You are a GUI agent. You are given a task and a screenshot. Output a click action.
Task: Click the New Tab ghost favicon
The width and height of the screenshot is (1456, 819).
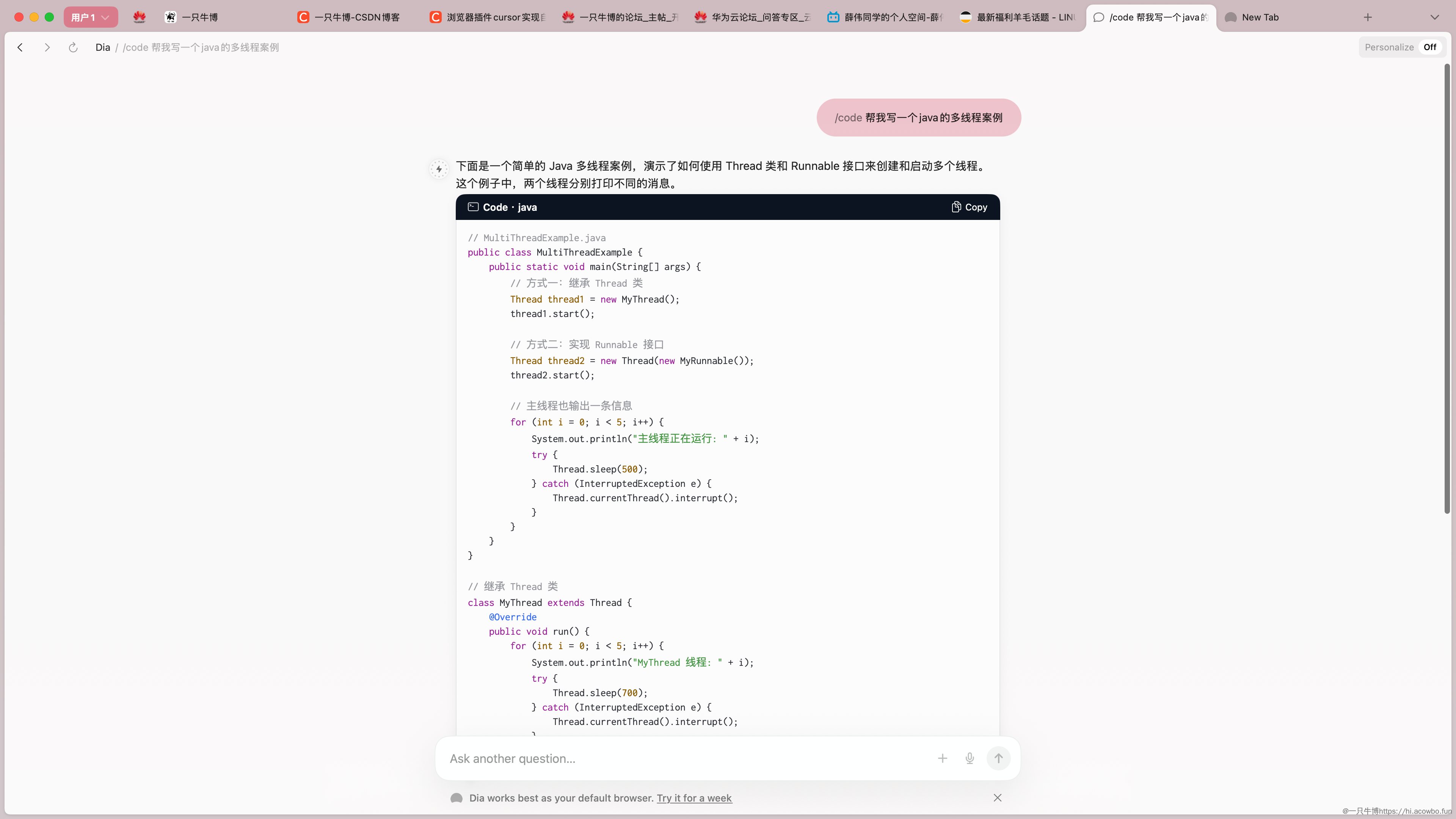[x=1230, y=17]
